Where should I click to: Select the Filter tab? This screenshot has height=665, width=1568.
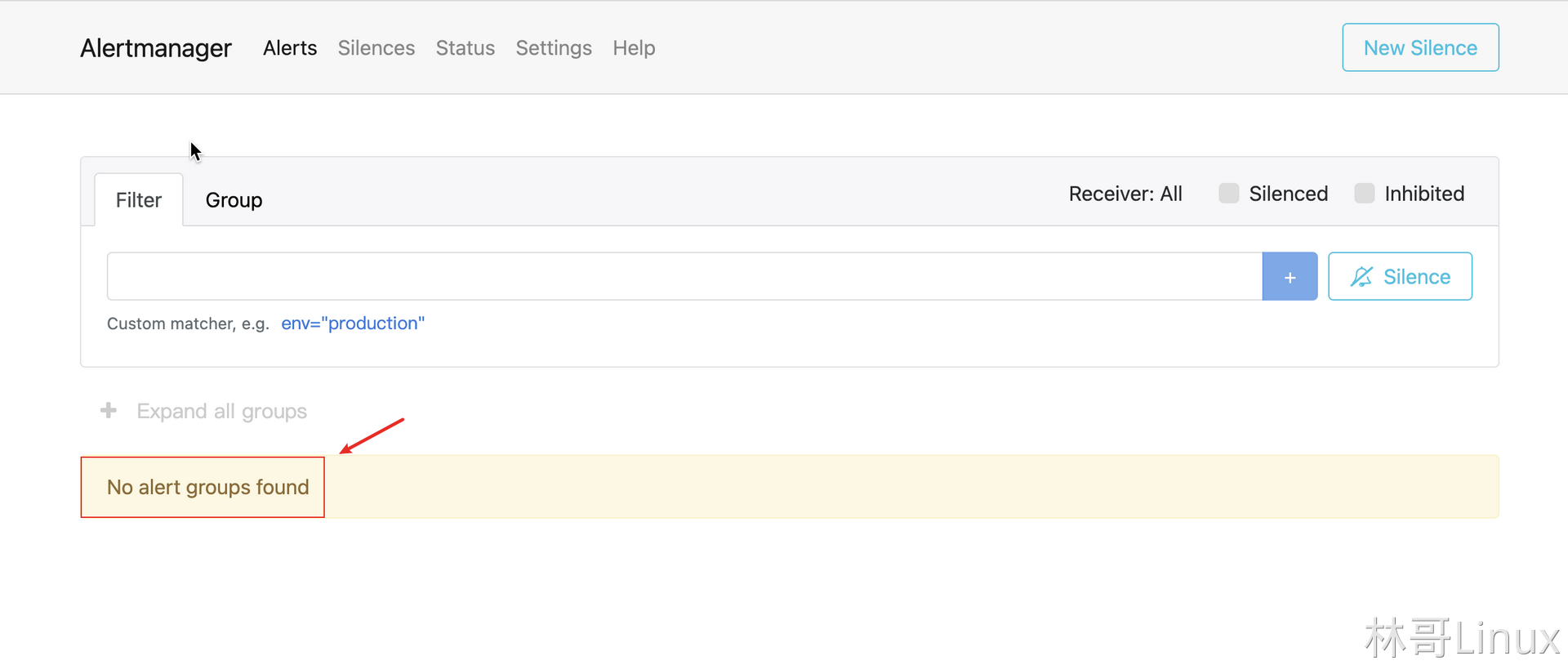click(139, 200)
